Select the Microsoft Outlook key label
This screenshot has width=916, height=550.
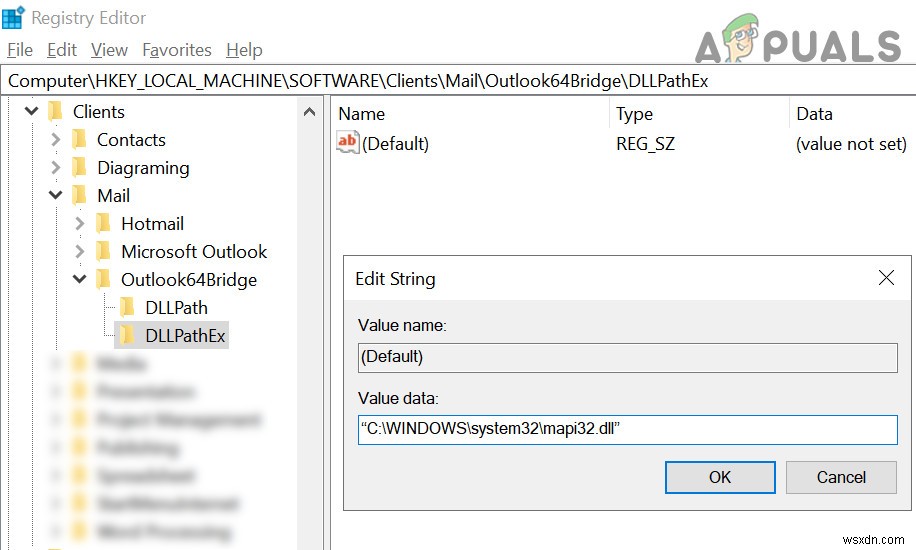coord(194,252)
